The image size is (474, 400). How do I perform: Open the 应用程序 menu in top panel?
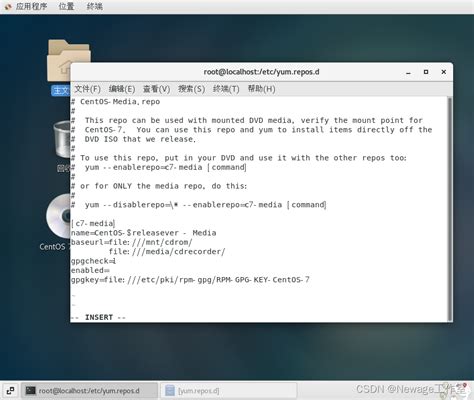click(31, 6)
